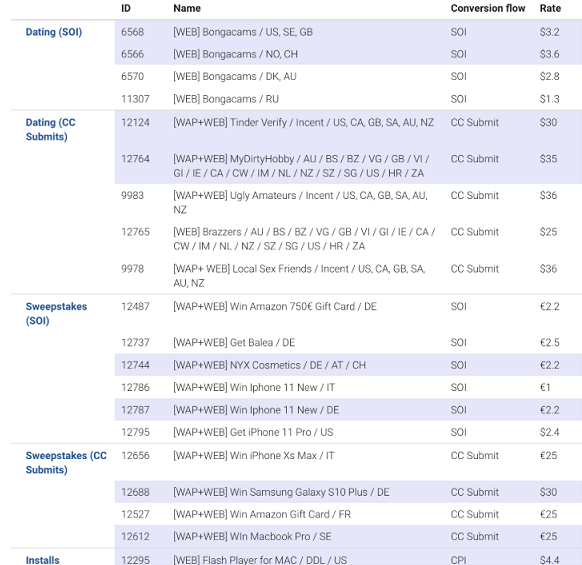Image resolution: width=582 pixels, height=565 pixels.
Task: Click the Conversion flow column header
Action: [x=488, y=8]
